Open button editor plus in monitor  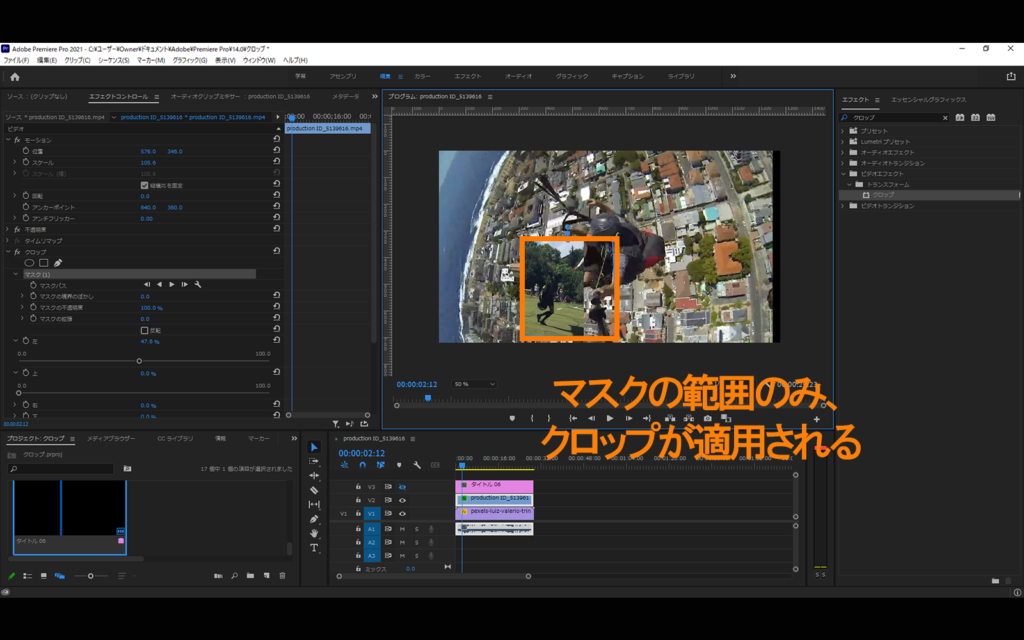point(816,419)
